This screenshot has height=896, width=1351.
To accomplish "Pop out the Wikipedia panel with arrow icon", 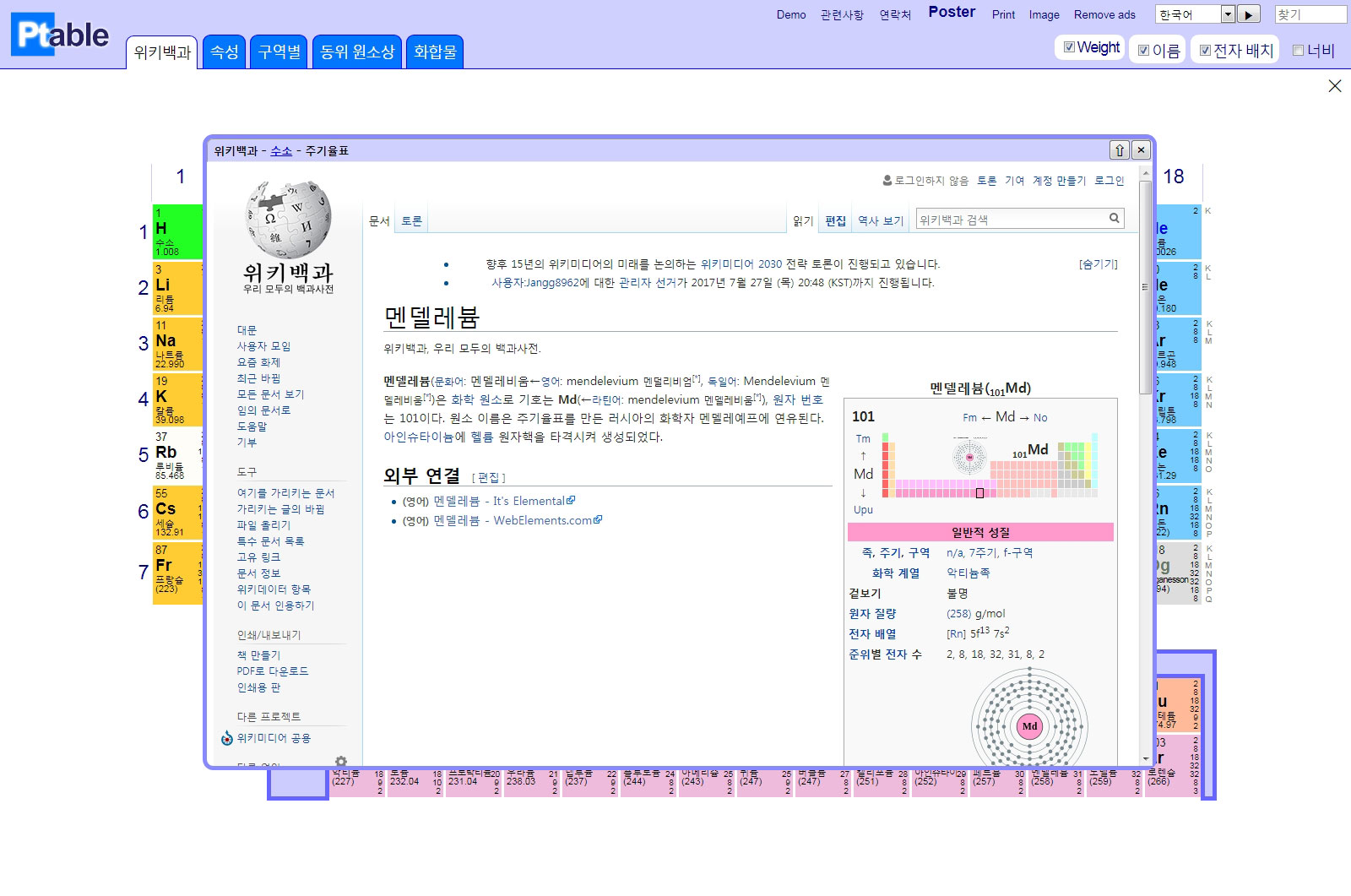I will tap(1120, 150).
